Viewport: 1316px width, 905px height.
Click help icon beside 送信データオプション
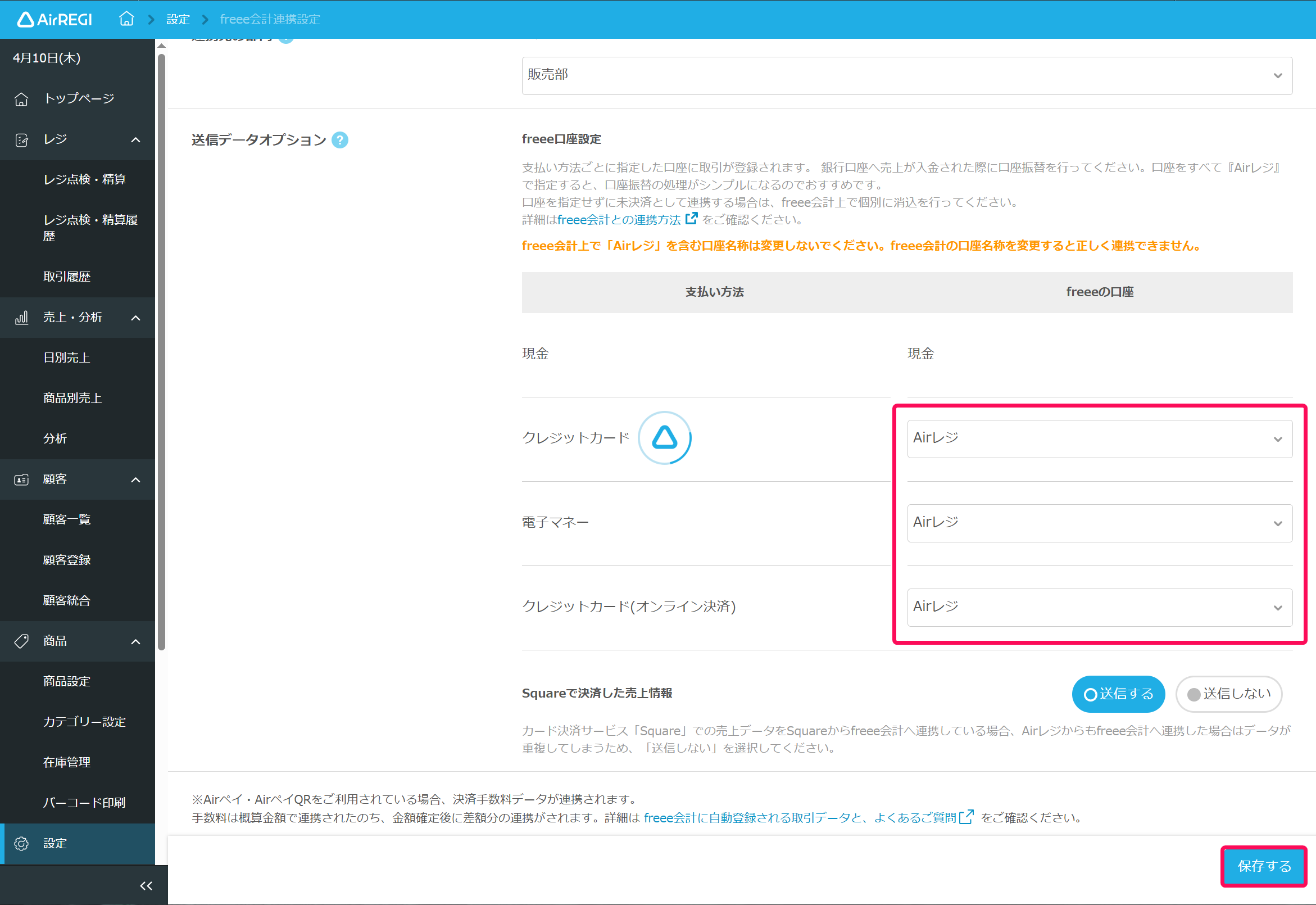(339, 140)
